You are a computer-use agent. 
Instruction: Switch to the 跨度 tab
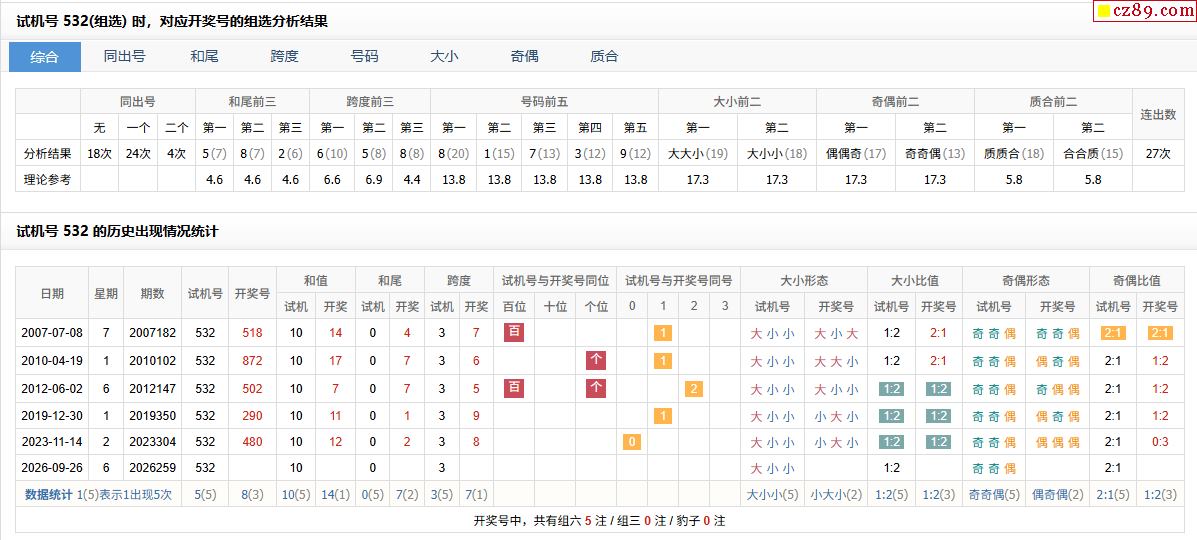pos(285,57)
